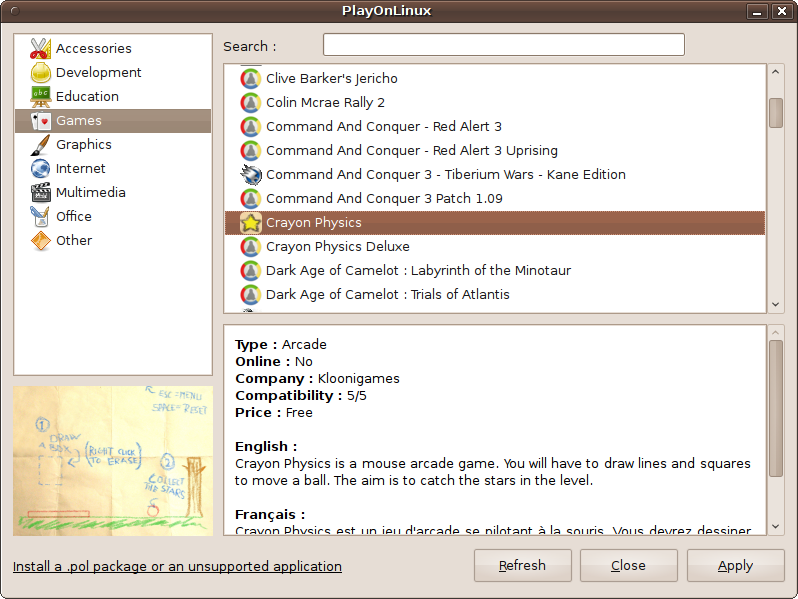Viewport: 798px width, 599px height.
Task: Click the description pane scroll down arrow
Action: 776,527
